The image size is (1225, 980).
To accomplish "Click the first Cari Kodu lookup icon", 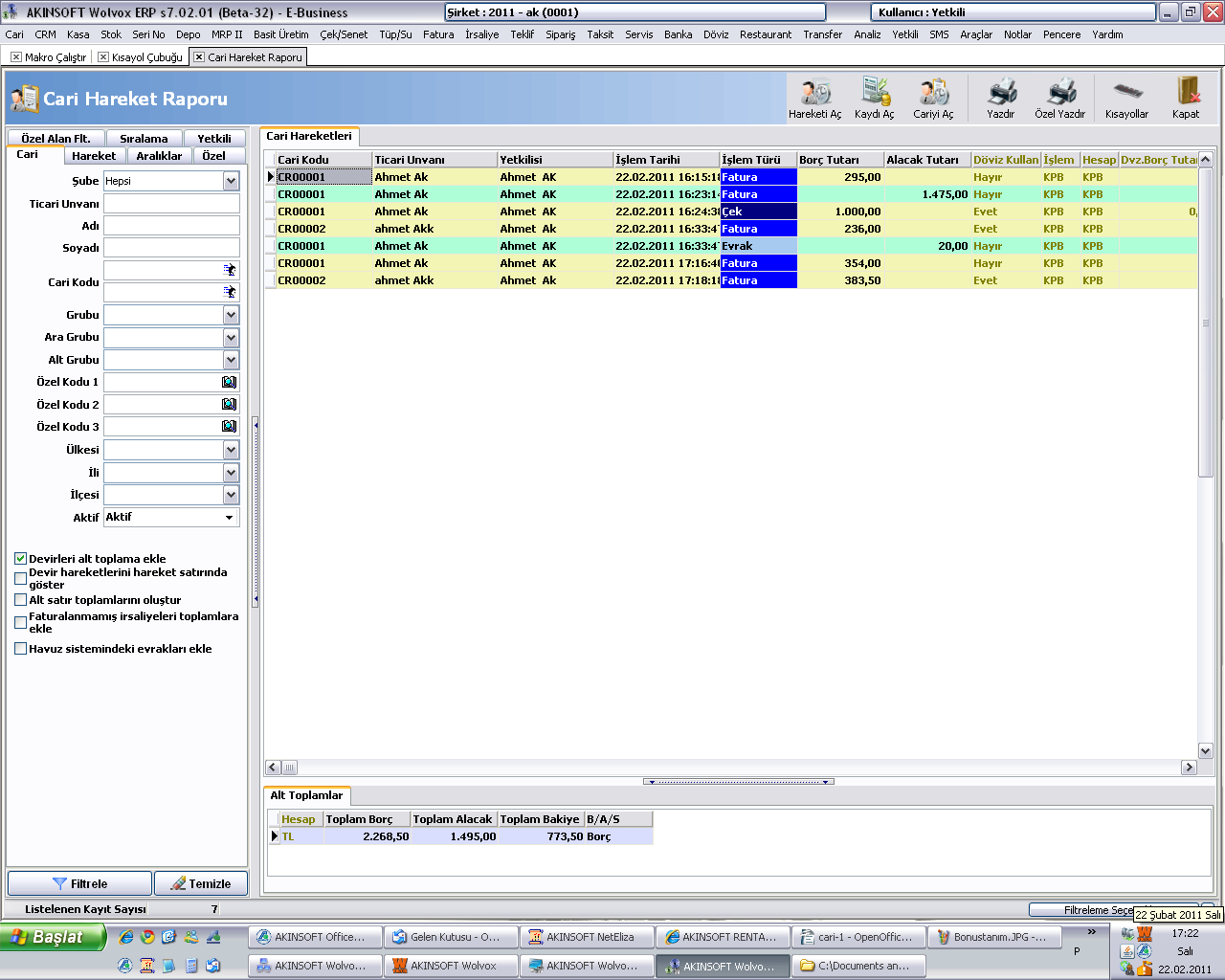I will click(229, 270).
